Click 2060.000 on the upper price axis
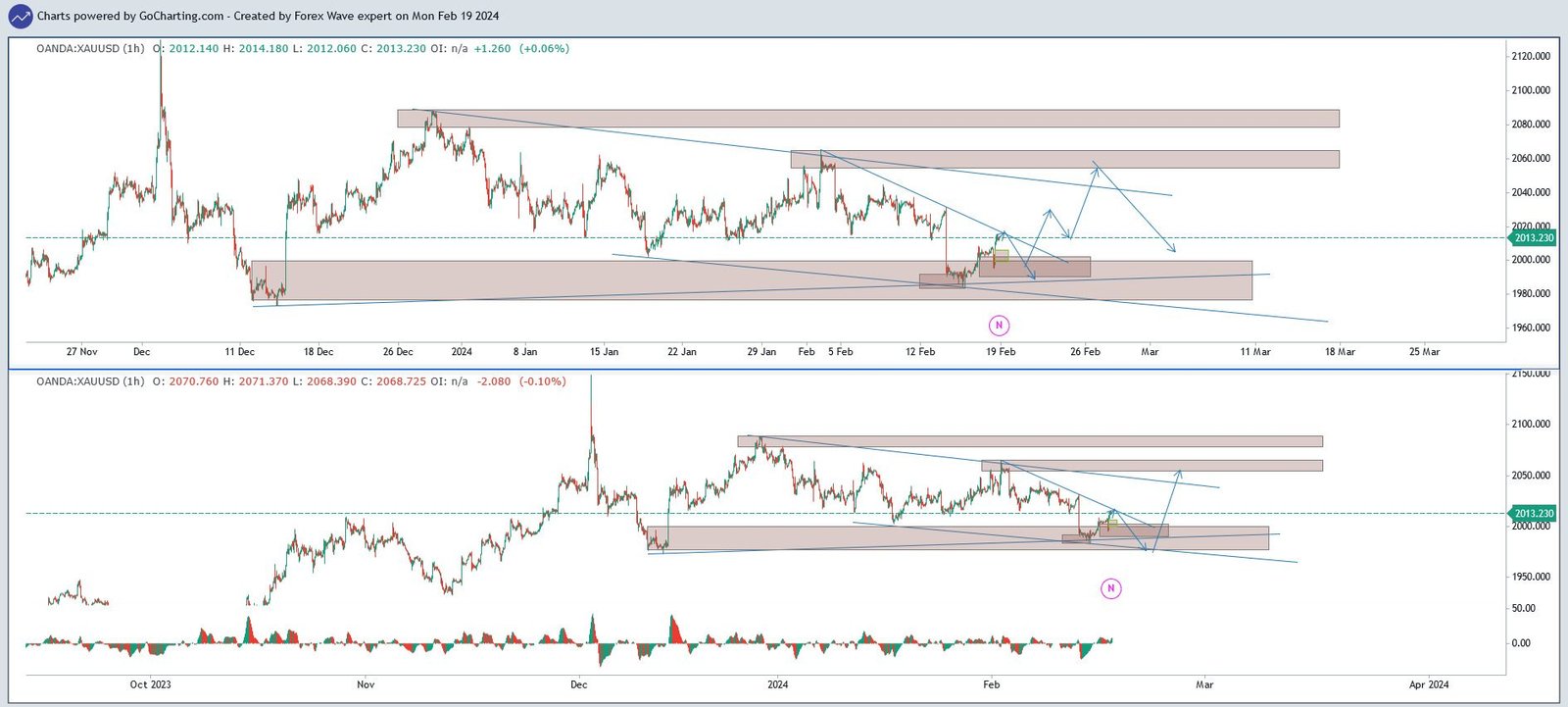1568x707 pixels. (1531, 159)
